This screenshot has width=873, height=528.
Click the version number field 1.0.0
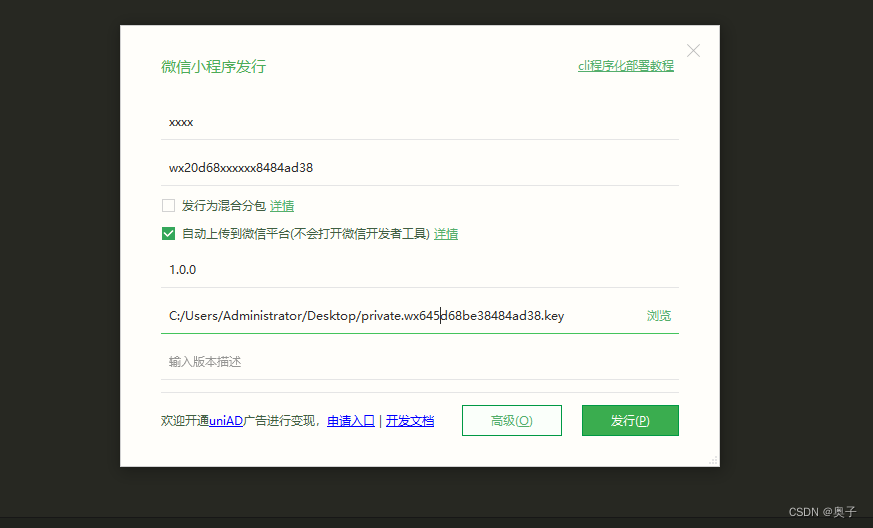coord(420,270)
